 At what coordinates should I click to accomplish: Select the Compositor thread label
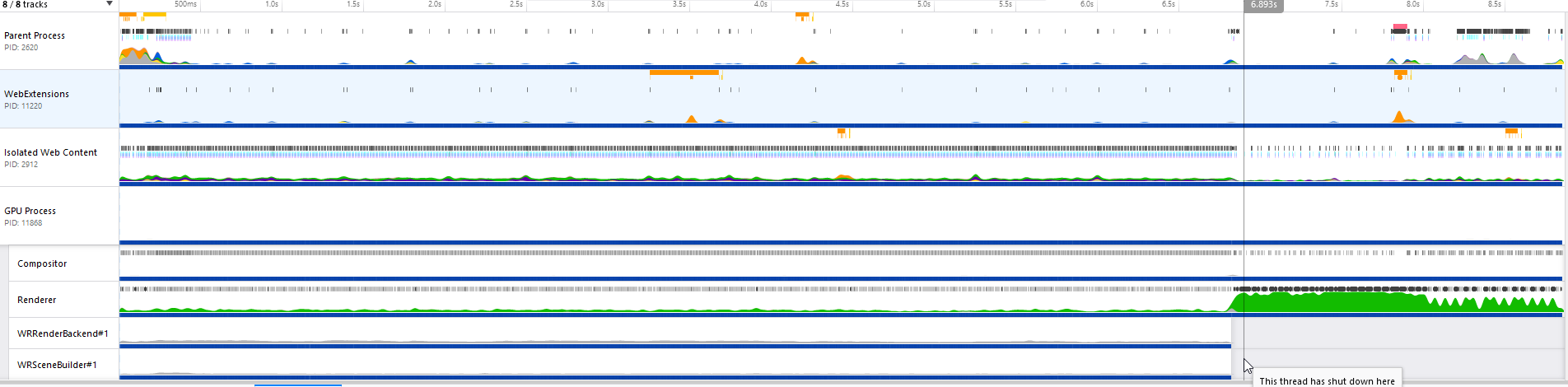pyautogui.click(x=42, y=263)
